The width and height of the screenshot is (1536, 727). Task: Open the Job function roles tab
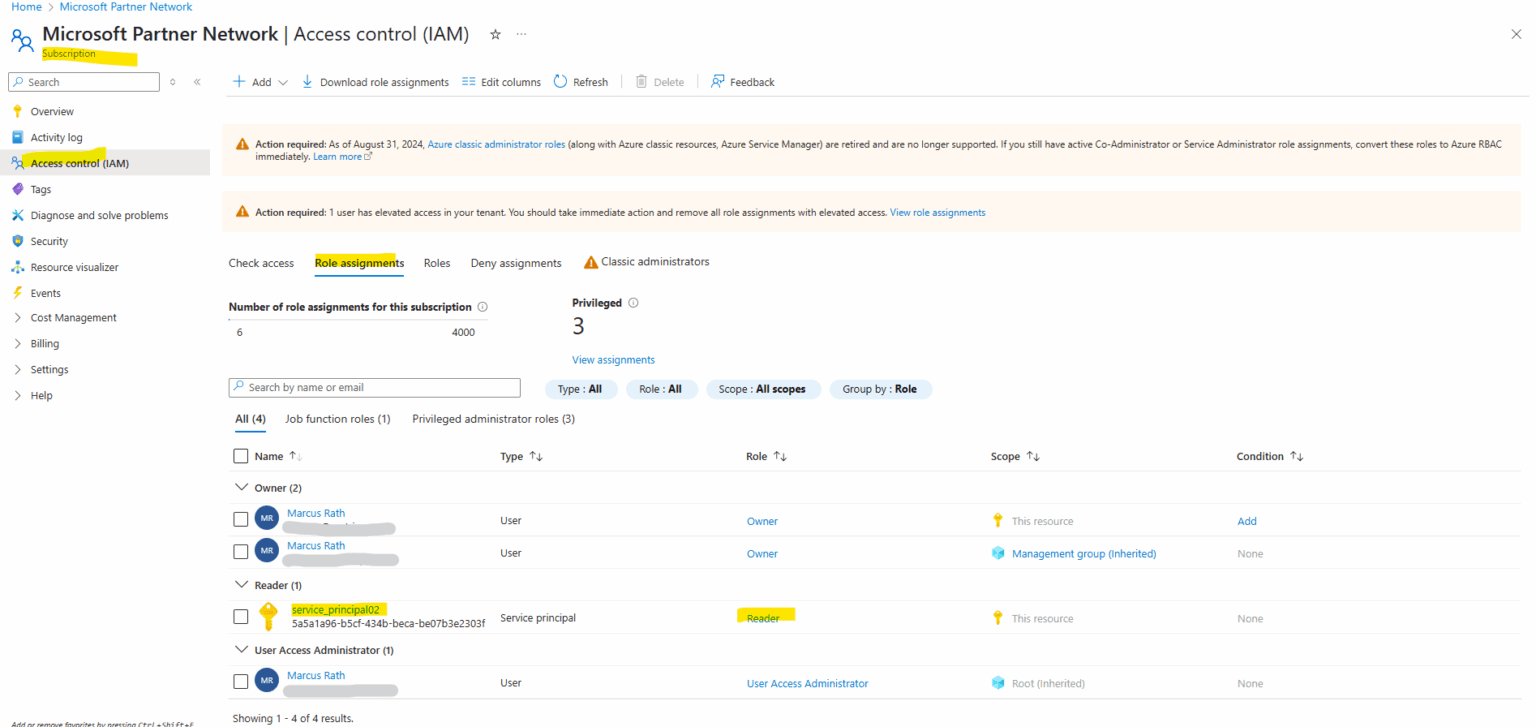point(338,418)
